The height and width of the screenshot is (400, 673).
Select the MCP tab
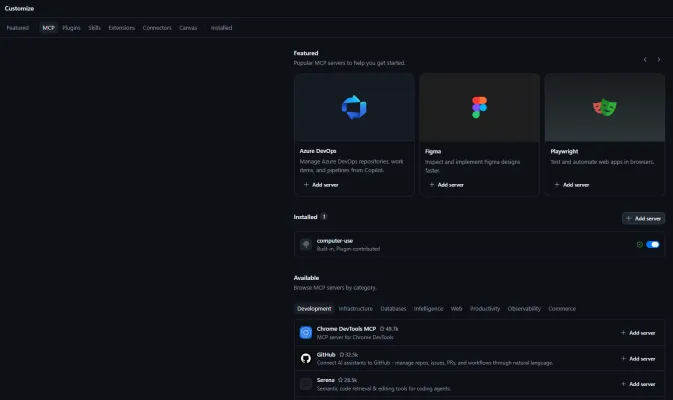49,28
